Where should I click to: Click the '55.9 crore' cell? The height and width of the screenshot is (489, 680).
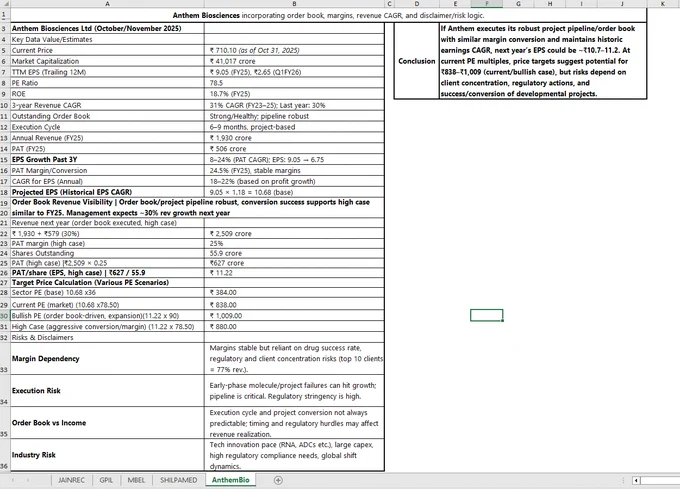click(x=294, y=253)
